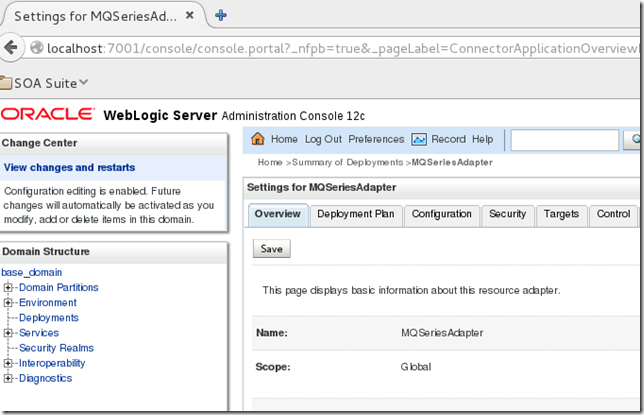Switch to the Configuration tab
Screen dimensions: 644x415
(x=441, y=214)
